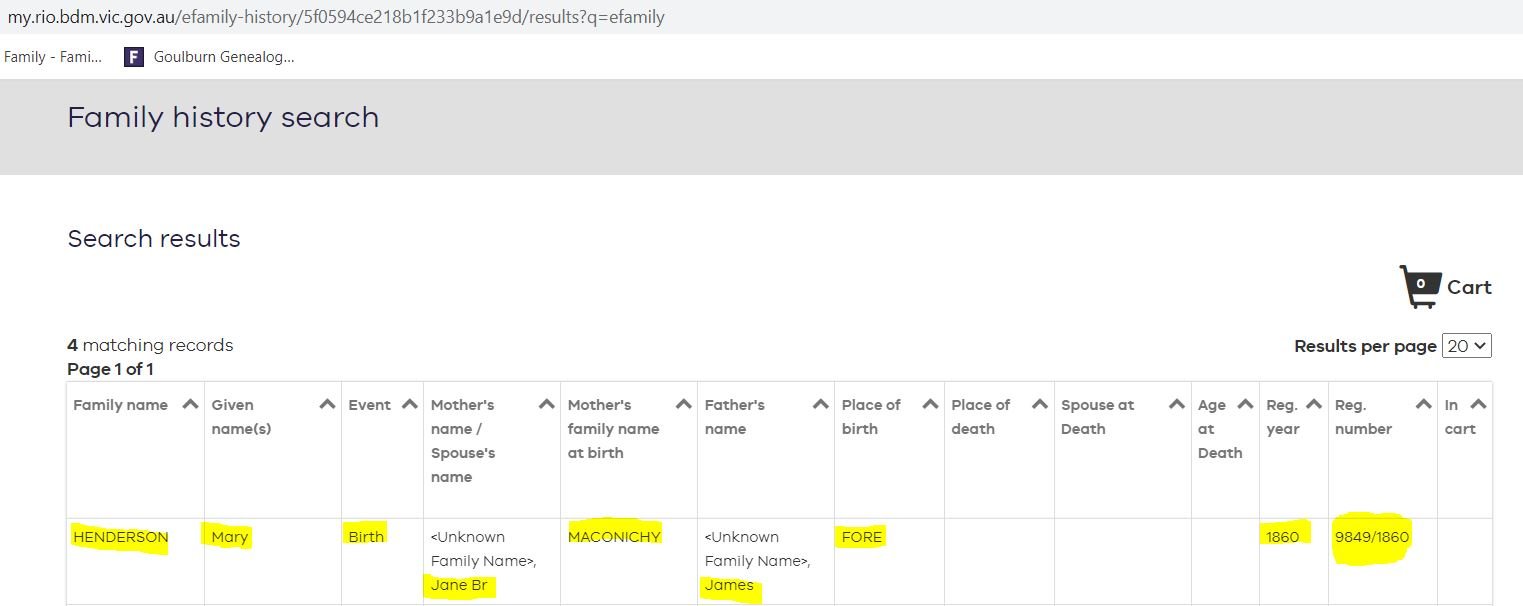Screen dimensions: 1523x606
Task: Sort by Reg. number column arrow
Action: point(1423,405)
